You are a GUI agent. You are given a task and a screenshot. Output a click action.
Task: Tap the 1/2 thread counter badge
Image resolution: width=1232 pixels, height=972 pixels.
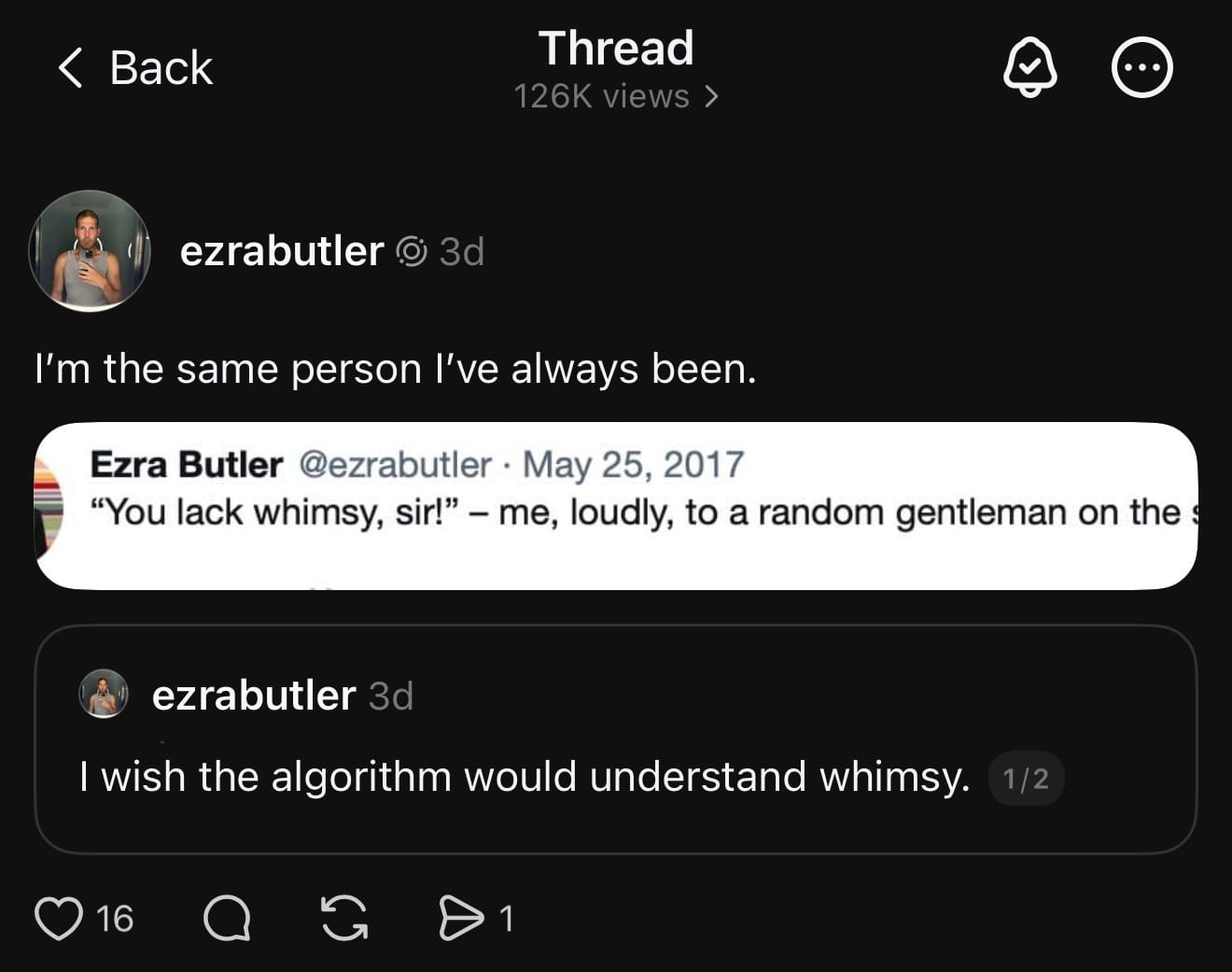pos(1025,779)
